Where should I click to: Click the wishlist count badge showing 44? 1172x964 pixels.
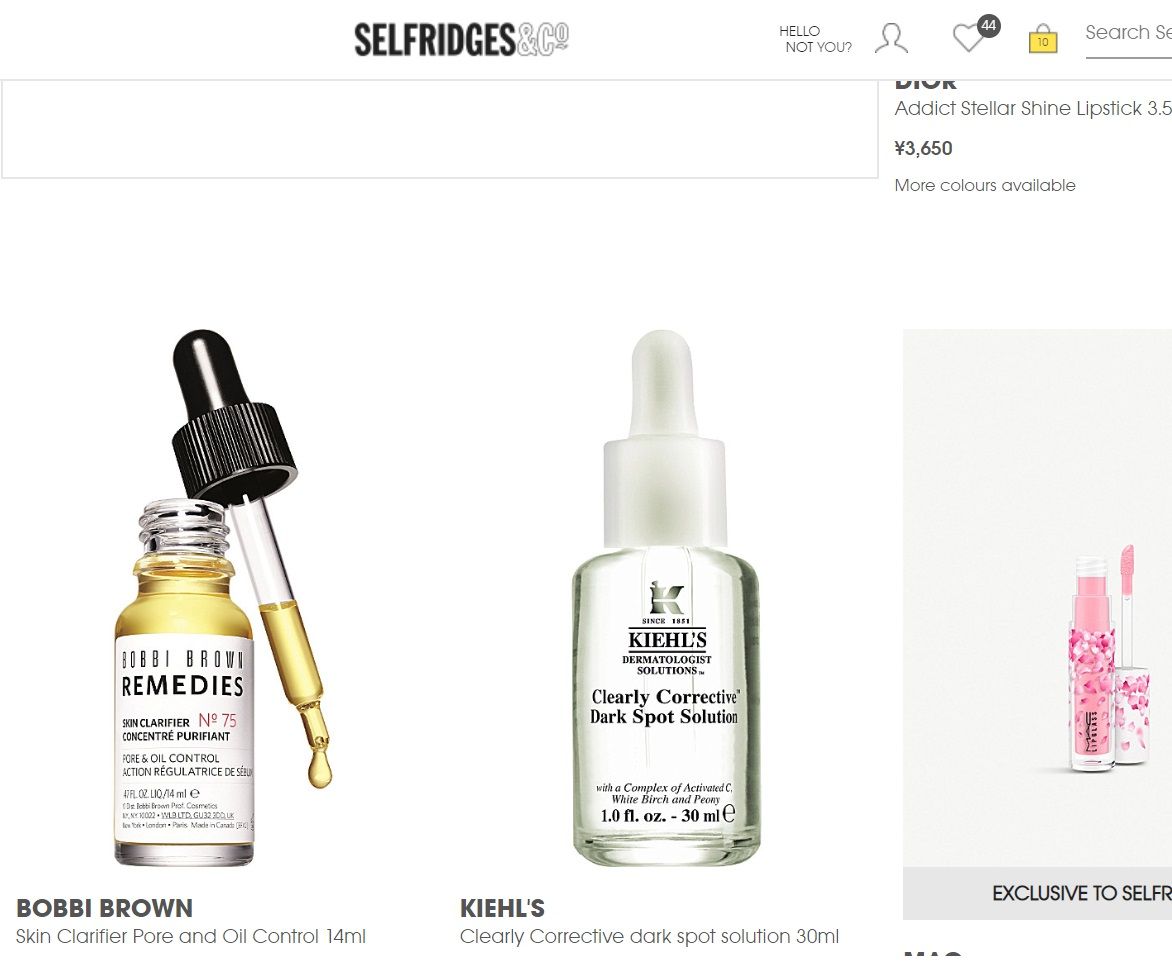point(989,25)
